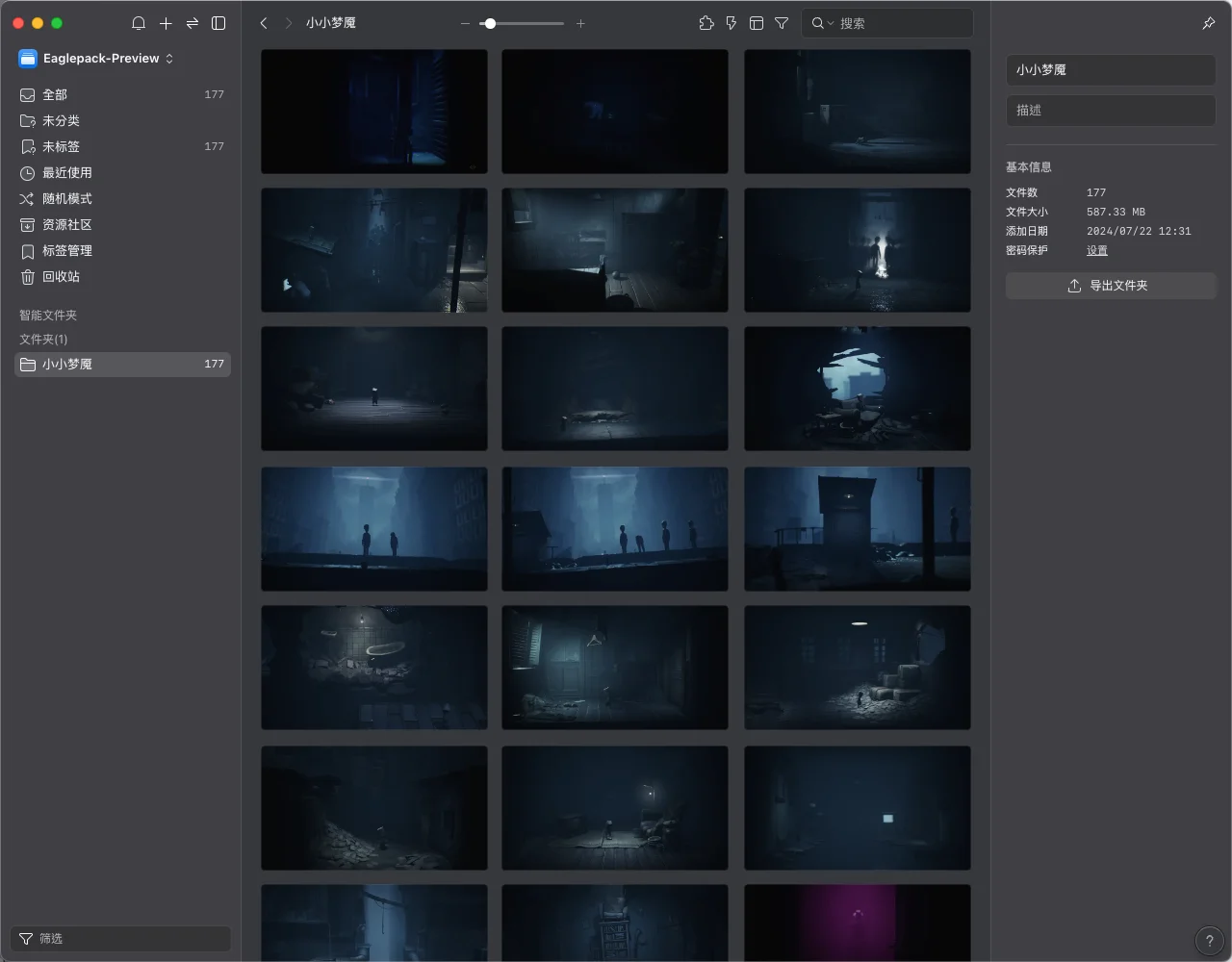
Task: Click the switch library arrows icon
Action: (x=192, y=23)
